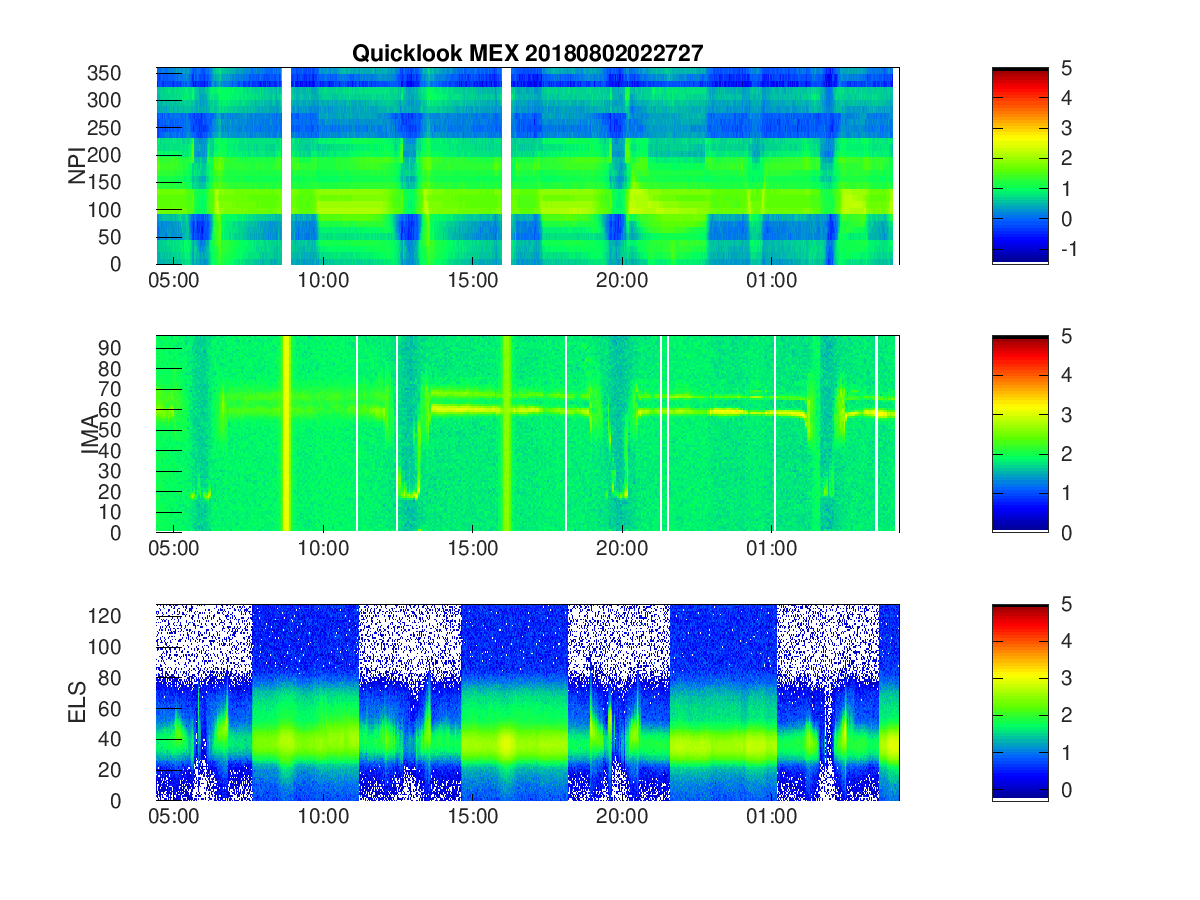Select the IMA y-axis label

(x=90, y=434)
